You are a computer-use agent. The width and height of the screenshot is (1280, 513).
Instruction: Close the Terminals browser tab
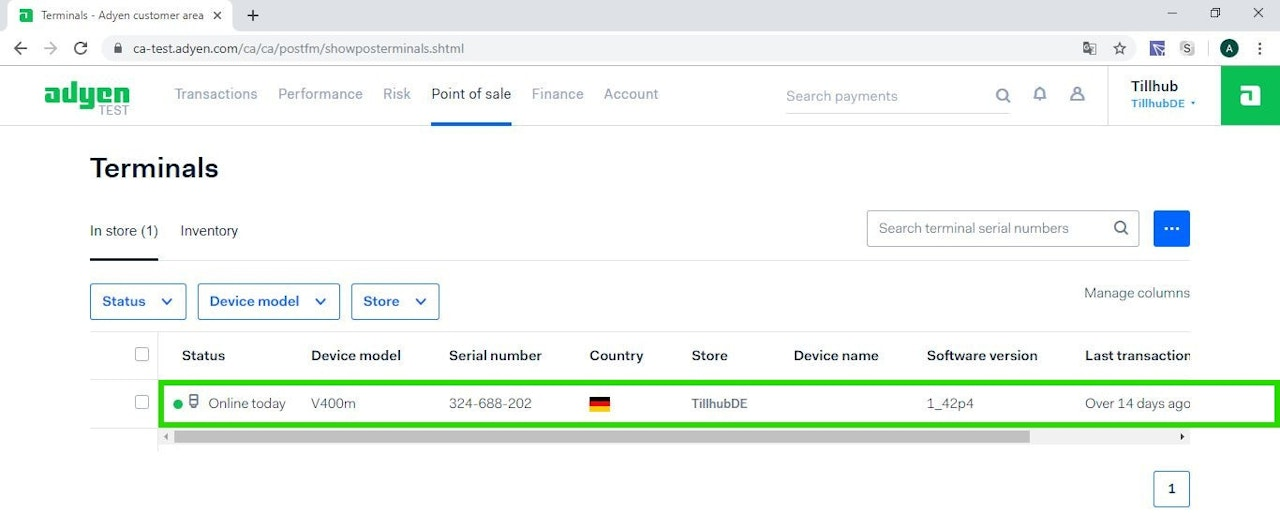(x=218, y=15)
